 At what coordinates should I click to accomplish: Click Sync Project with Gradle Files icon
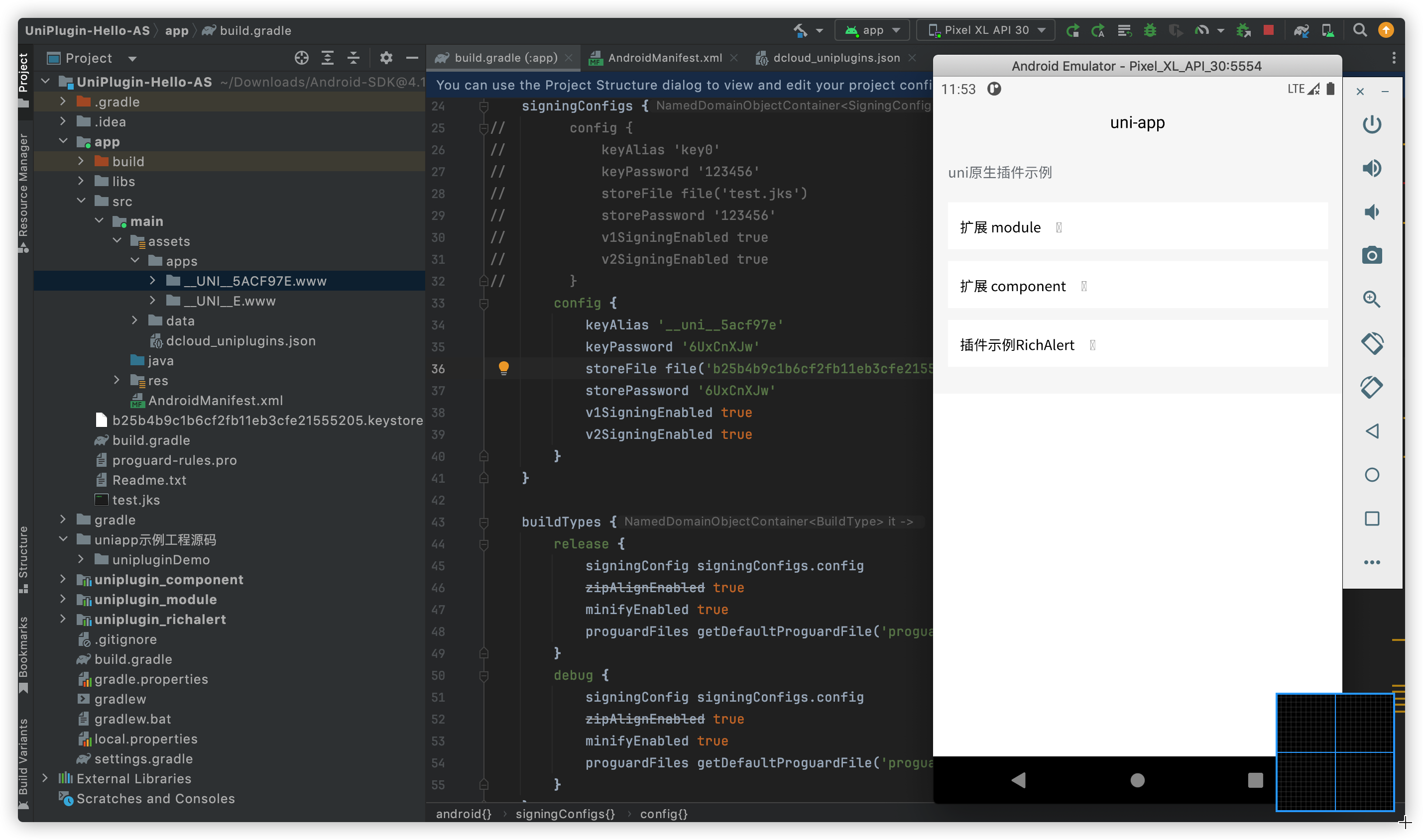pyautogui.click(x=1301, y=30)
